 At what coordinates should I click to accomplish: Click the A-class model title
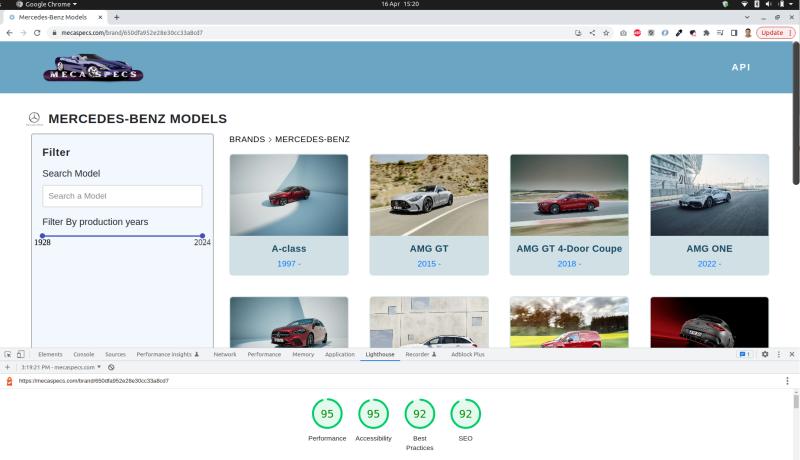[x=289, y=249]
